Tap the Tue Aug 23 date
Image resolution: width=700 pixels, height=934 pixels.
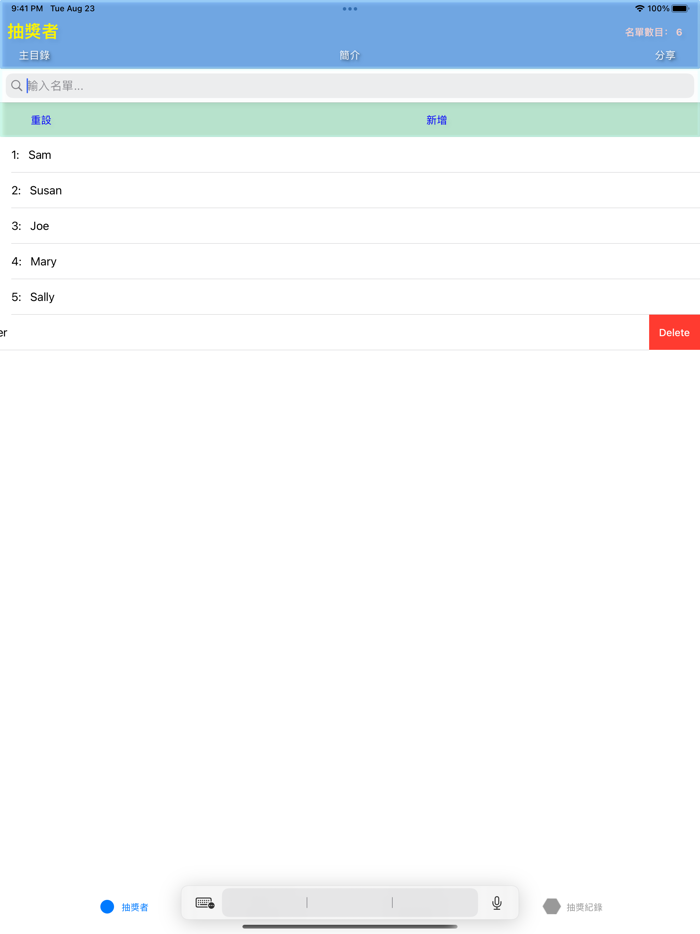pos(73,8)
